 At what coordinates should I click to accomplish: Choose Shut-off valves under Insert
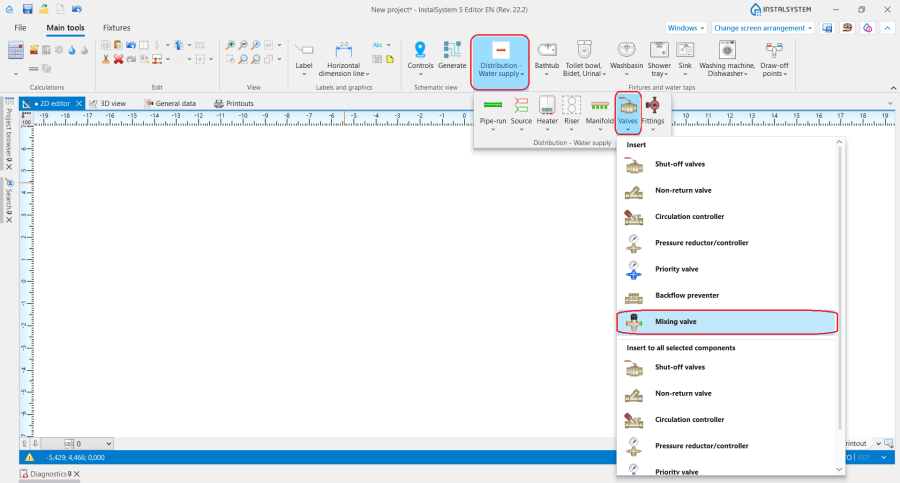(727, 164)
